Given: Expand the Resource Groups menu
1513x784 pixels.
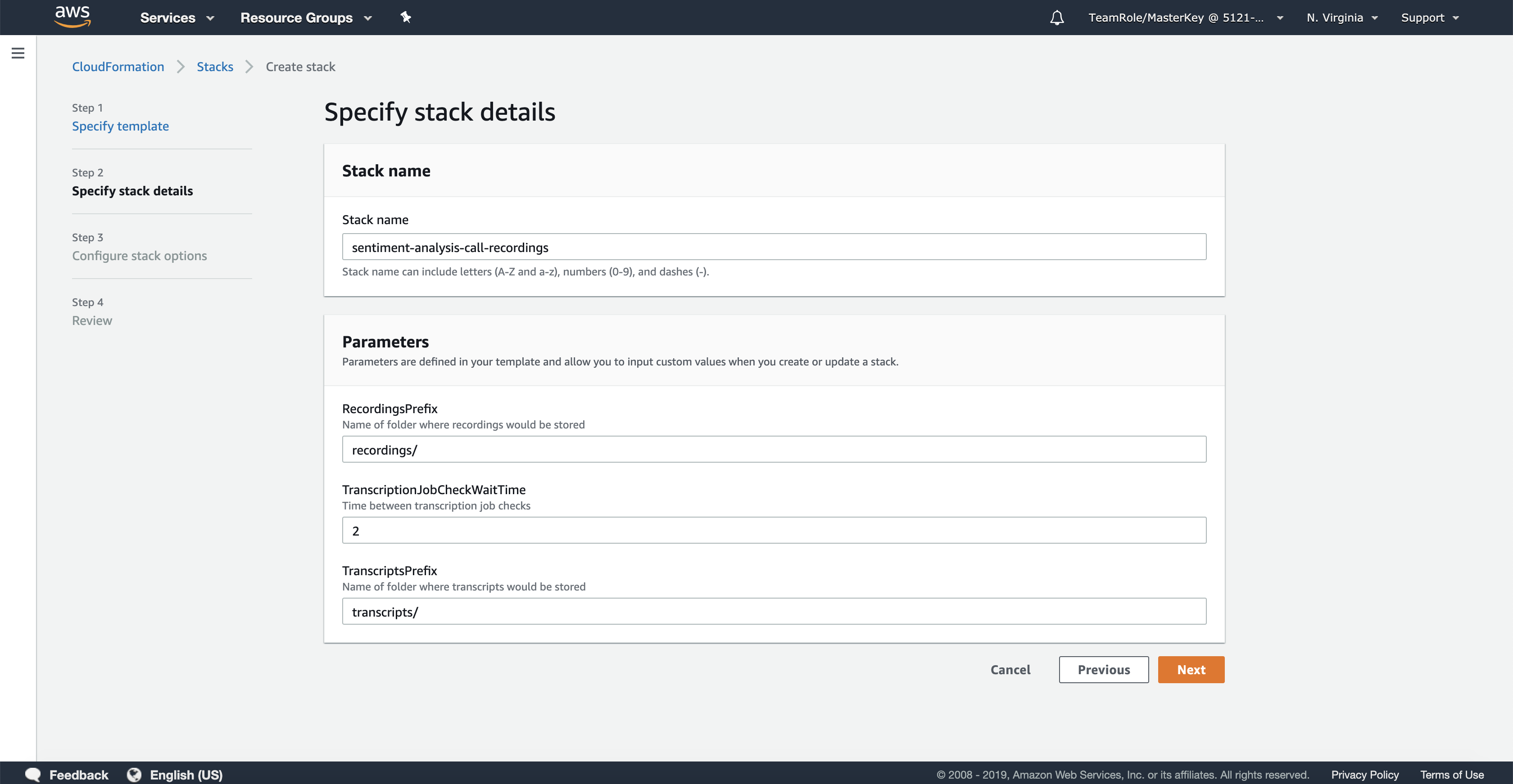Looking at the screenshot, I should (x=306, y=18).
